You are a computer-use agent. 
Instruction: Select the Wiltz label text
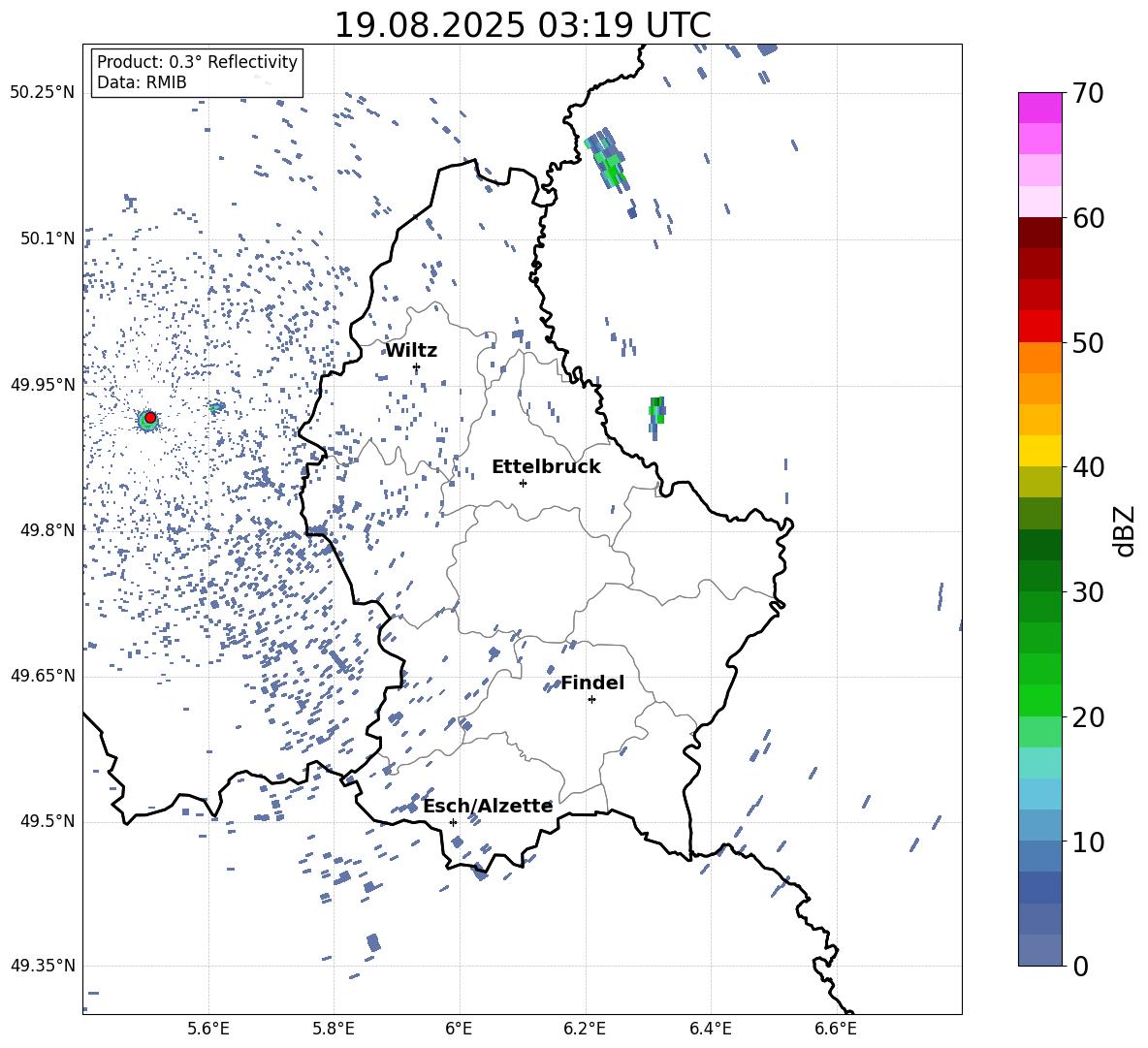pos(411,351)
